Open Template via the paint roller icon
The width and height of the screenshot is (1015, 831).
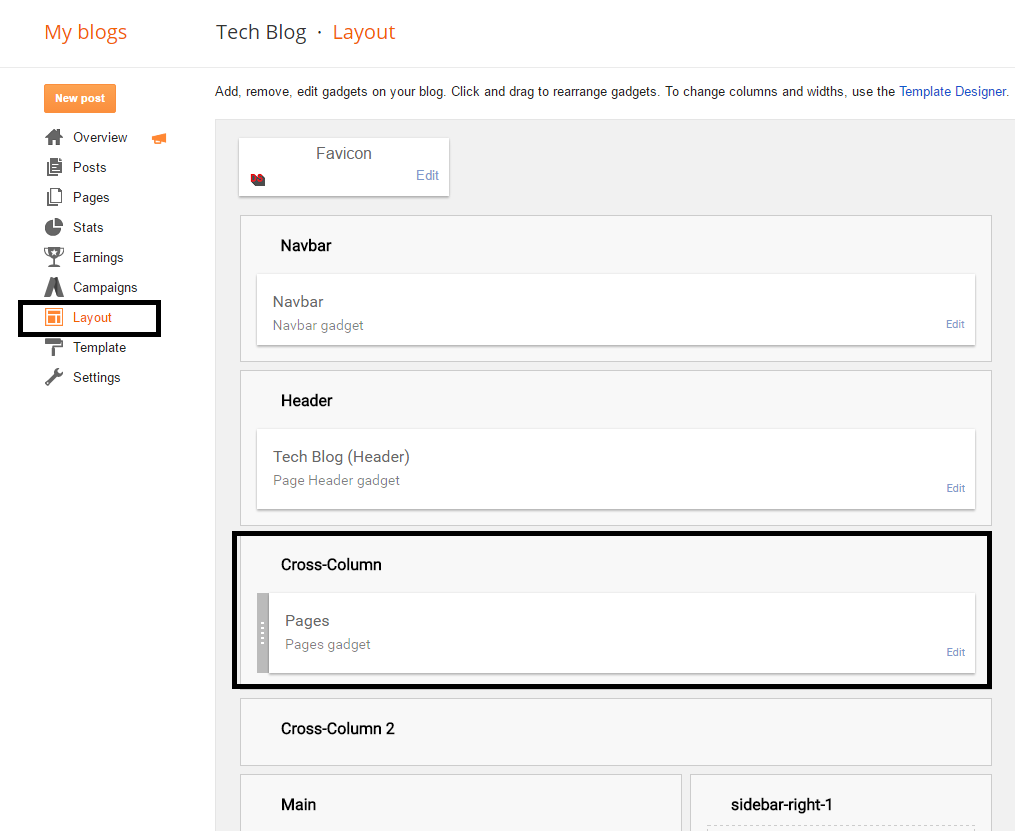point(54,347)
